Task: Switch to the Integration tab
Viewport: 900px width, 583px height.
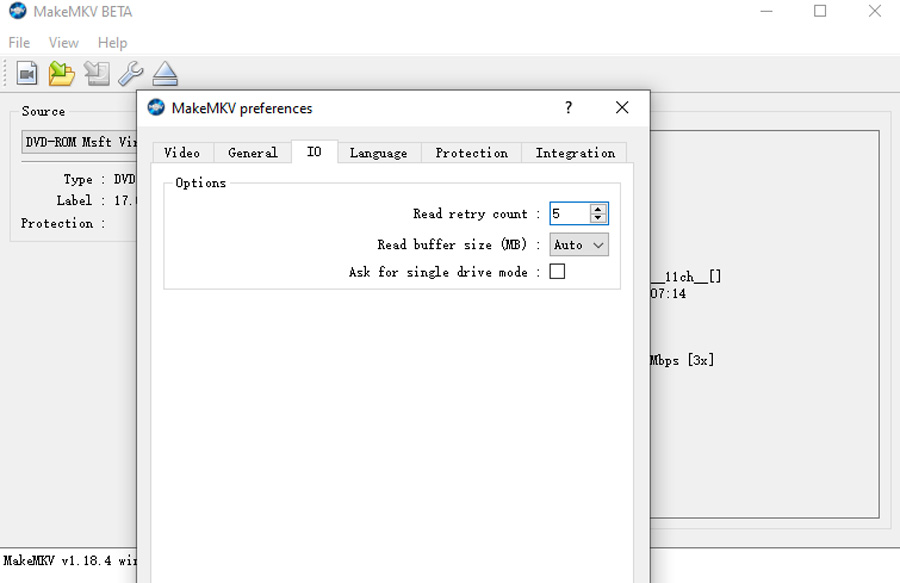Action: tap(575, 153)
